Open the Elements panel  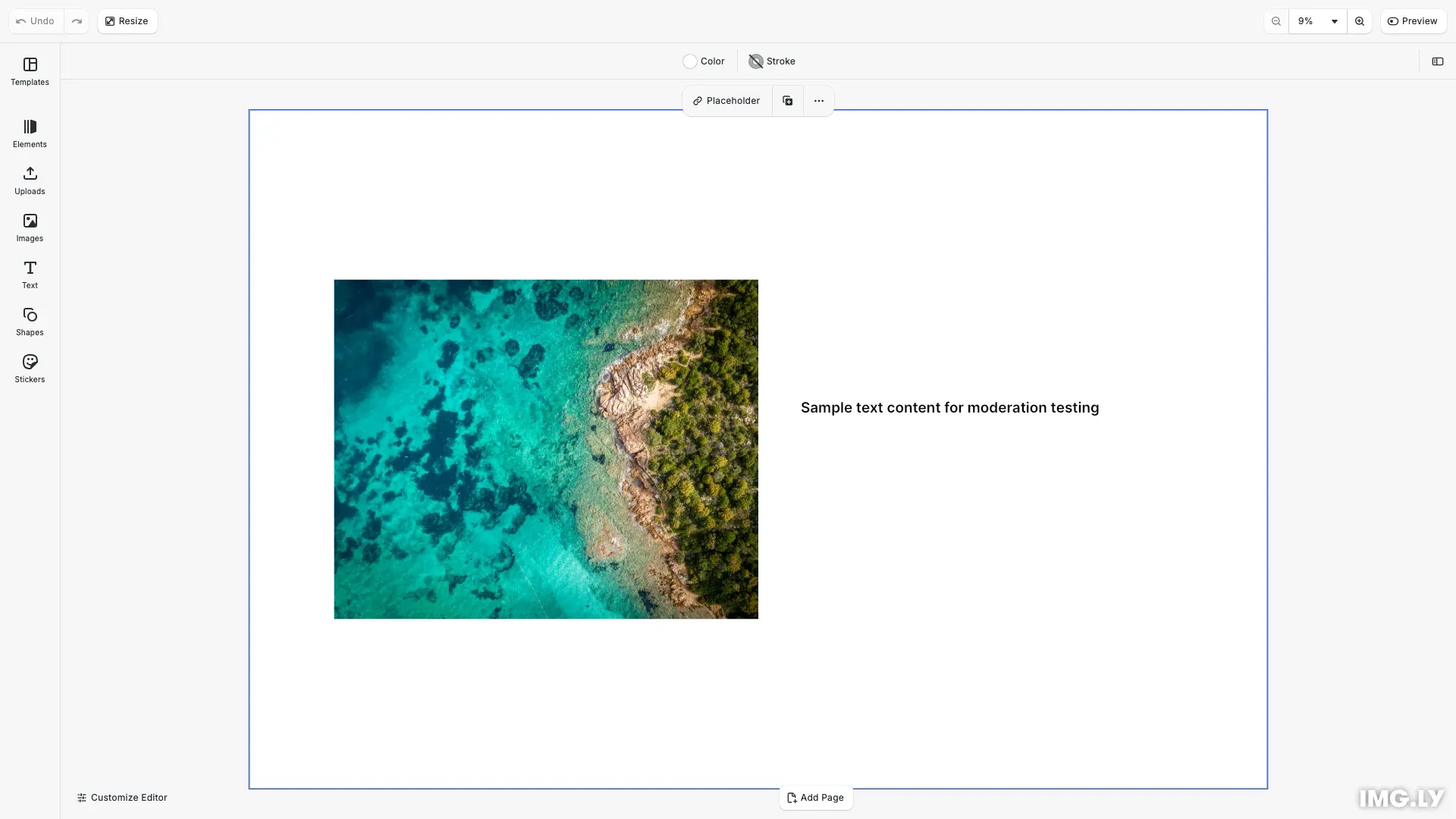[30, 133]
